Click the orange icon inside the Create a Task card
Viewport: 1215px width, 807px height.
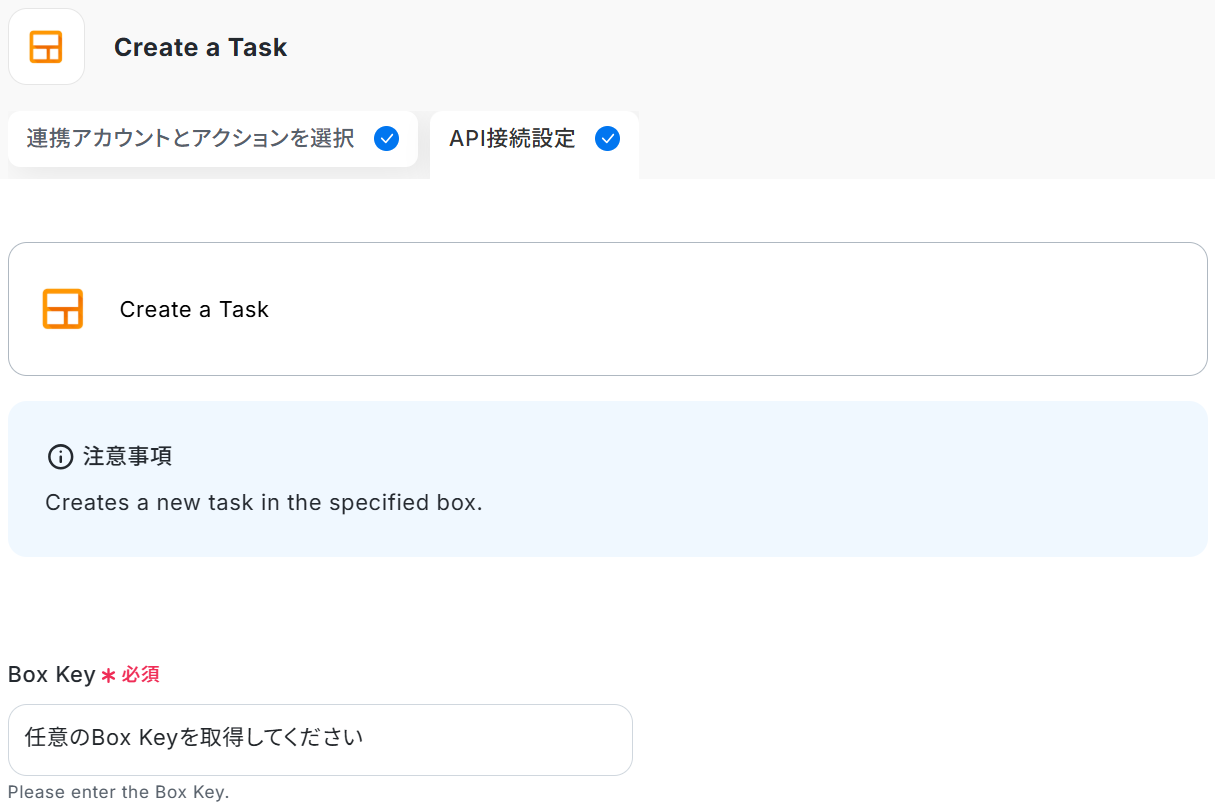click(x=63, y=309)
